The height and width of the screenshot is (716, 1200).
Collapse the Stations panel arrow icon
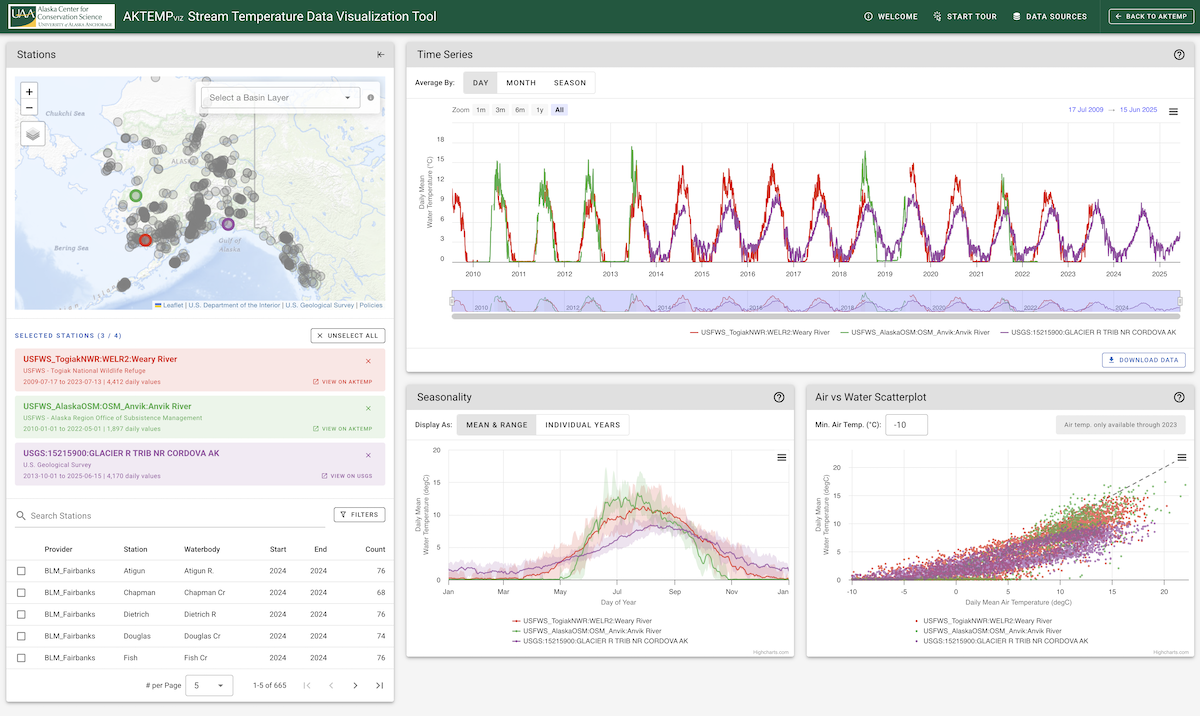(x=380, y=55)
